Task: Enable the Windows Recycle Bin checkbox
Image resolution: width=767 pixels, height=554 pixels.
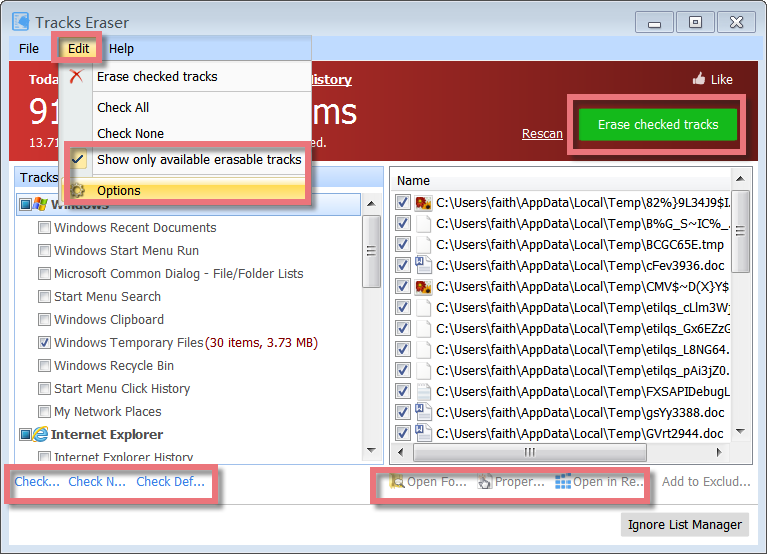Action: coord(44,366)
